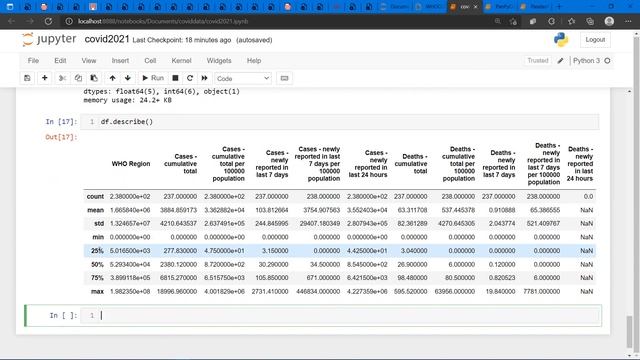This screenshot has width=640, height=360.
Task: Open the File menu
Action: pos(33,60)
